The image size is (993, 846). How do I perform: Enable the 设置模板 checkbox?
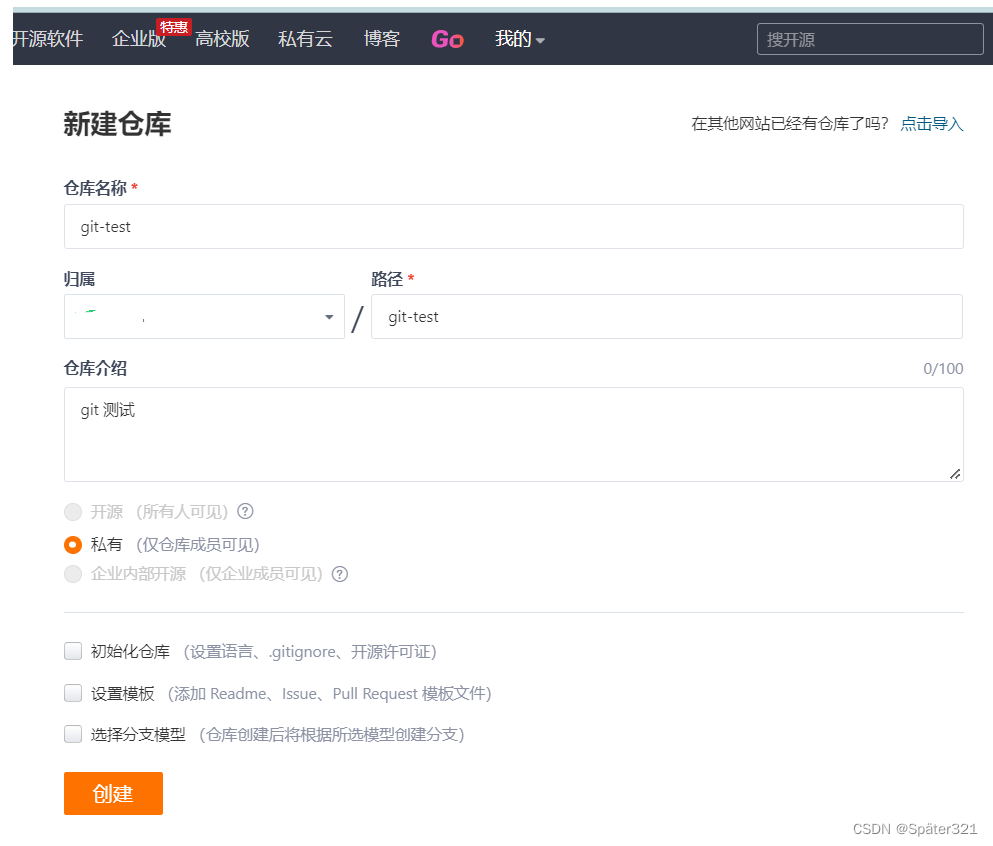pyautogui.click(x=73, y=693)
